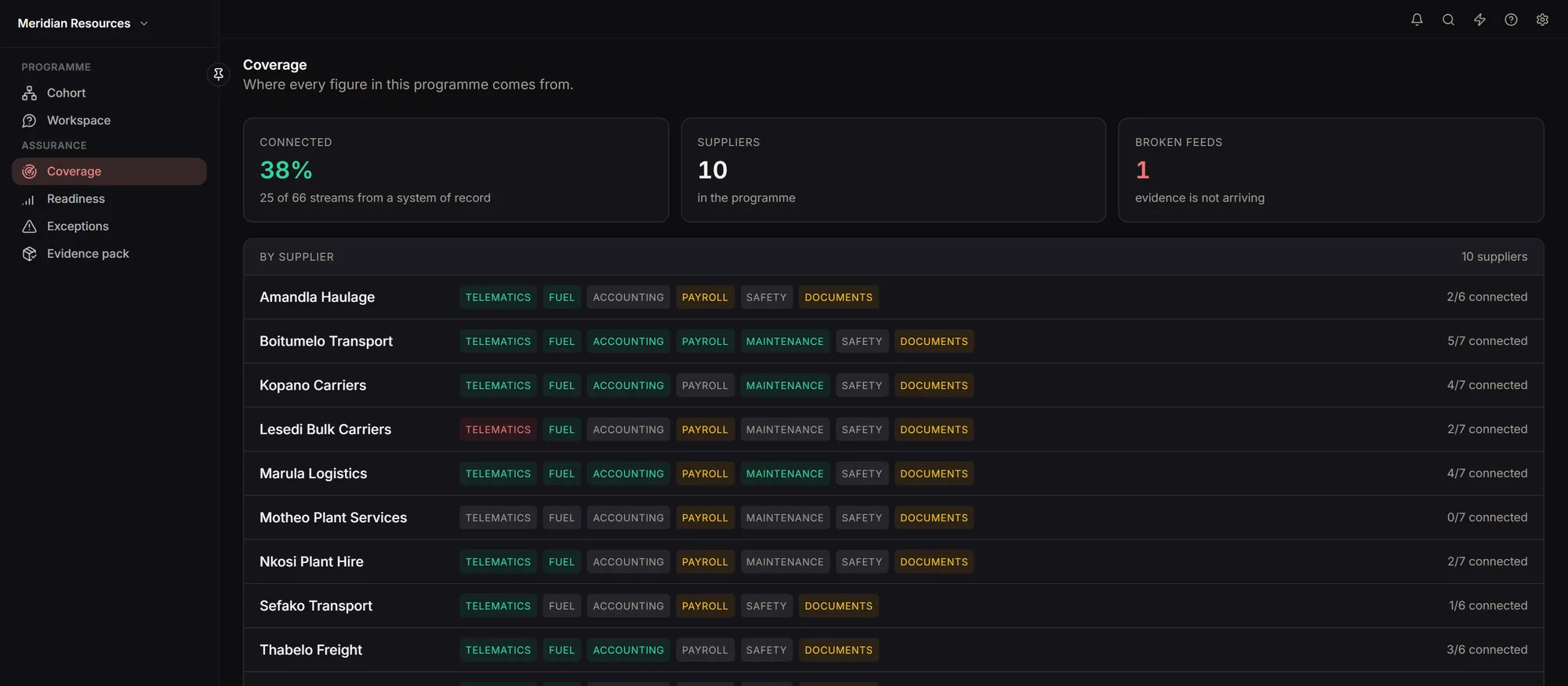Open the Thabelo Freight supplier row
Image resolution: width=1568 pixels, height=686 pixels.
[x=893, y=650]
